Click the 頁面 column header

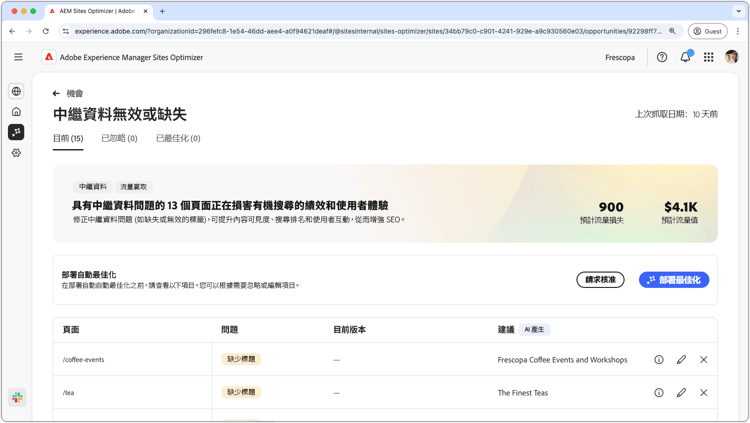pos(71,330)
